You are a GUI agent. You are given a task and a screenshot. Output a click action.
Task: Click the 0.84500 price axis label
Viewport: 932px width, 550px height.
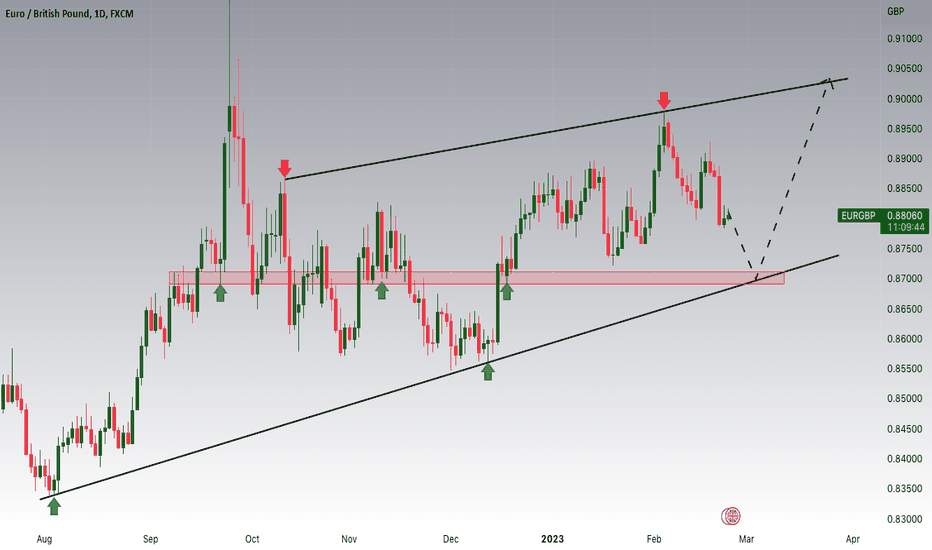point(905,429)
